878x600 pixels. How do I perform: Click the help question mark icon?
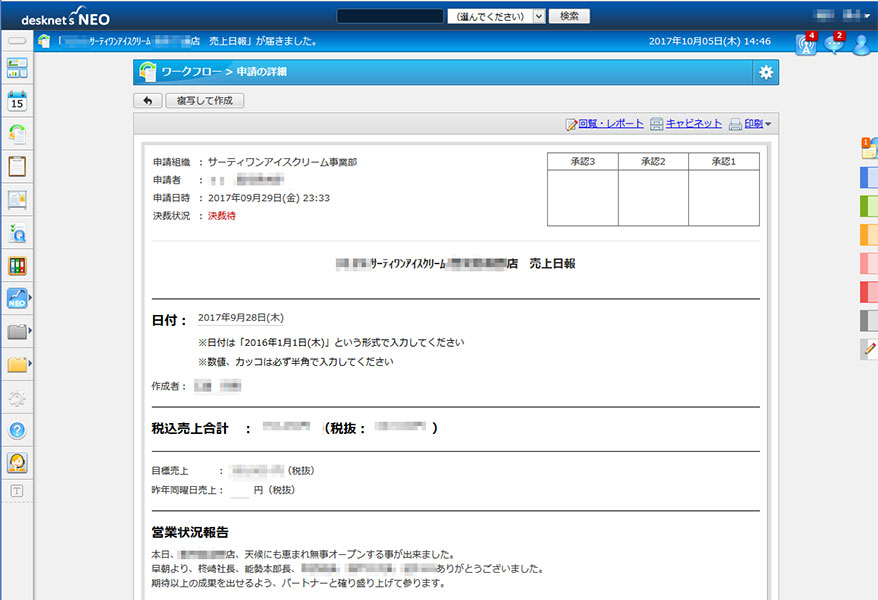[17, 430]
